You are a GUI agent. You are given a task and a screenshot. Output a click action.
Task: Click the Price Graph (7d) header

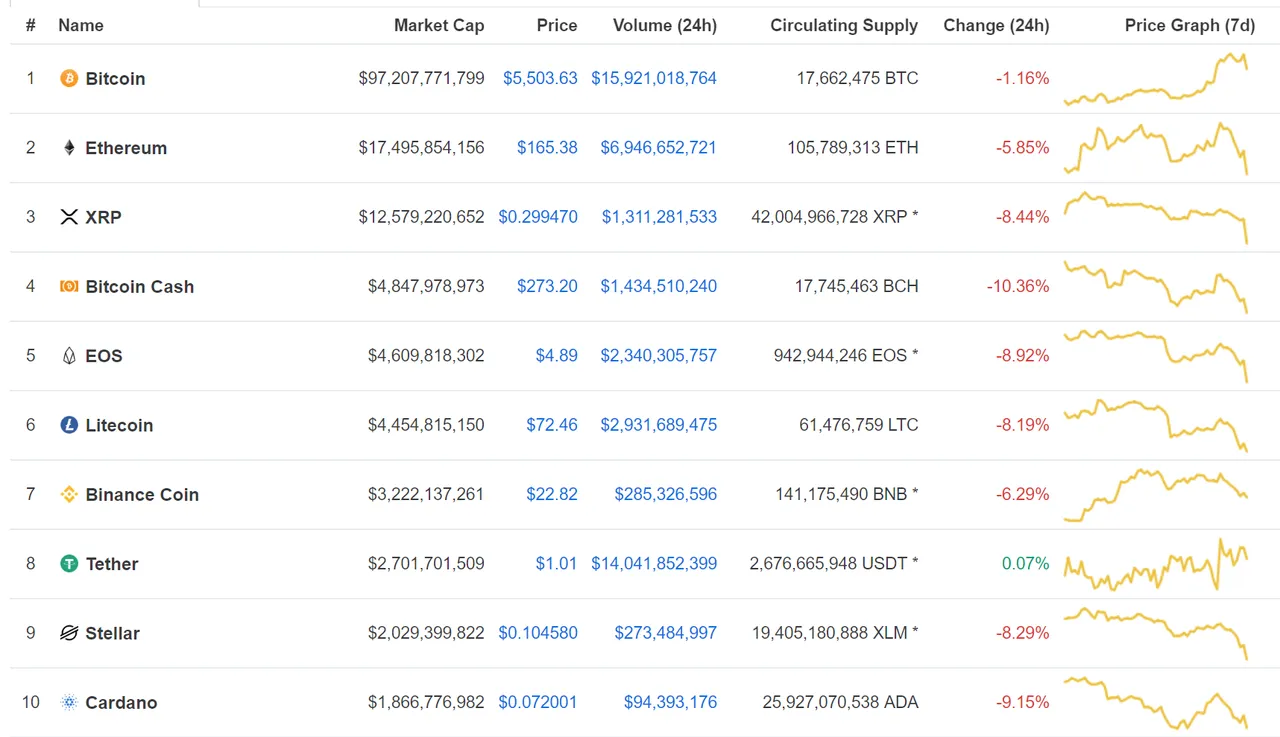pyautogui.click(x=1190, y=25)
